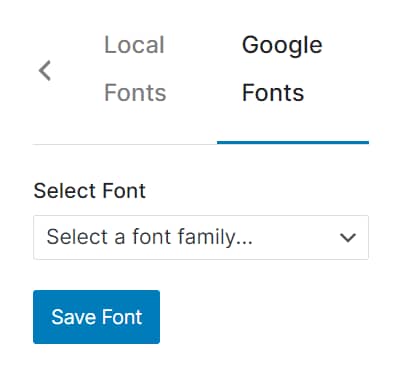Return to the previous panel via chevron
Image resolution: width=399 pixels, height=370 pixels.
tap(45, 70)
